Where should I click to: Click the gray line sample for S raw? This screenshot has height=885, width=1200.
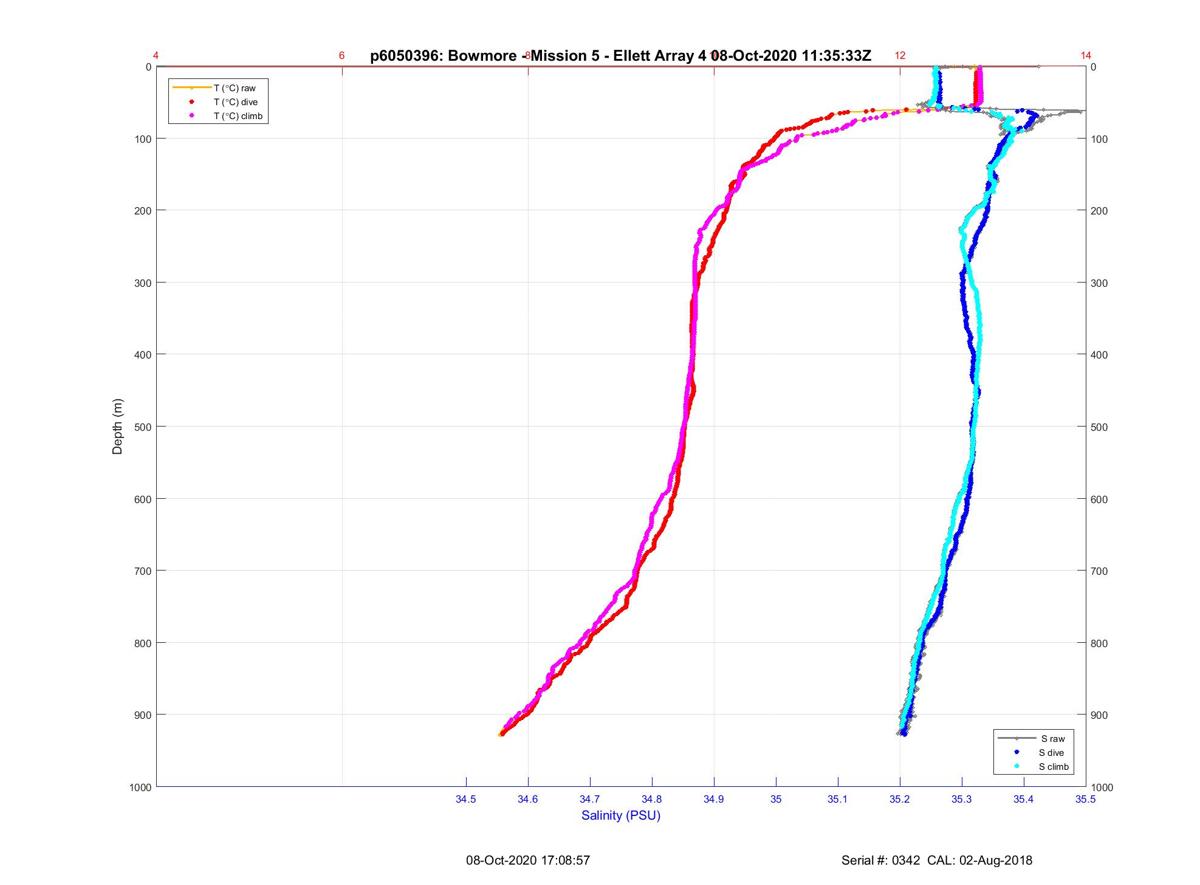click(x=1016, y=738)
